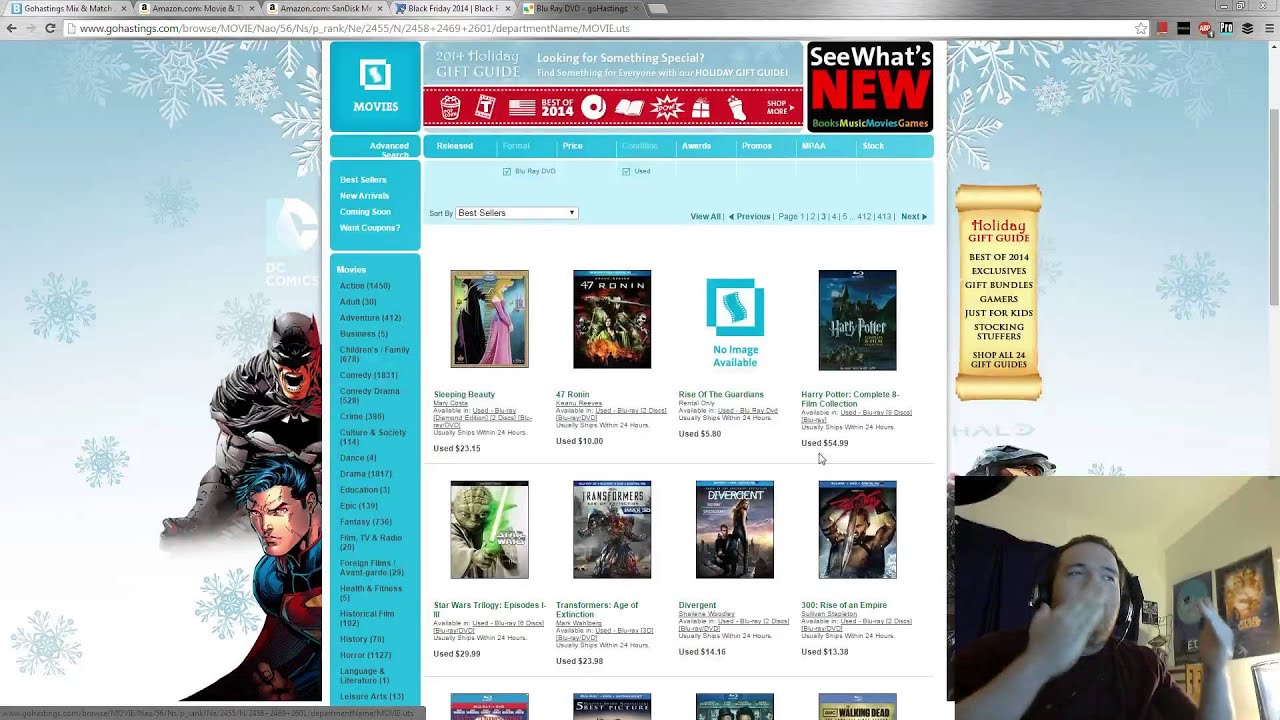1280x720 pixels.
Task: Open the Sort By Best Sellers dropdown
Action: [x=516, y=213]
